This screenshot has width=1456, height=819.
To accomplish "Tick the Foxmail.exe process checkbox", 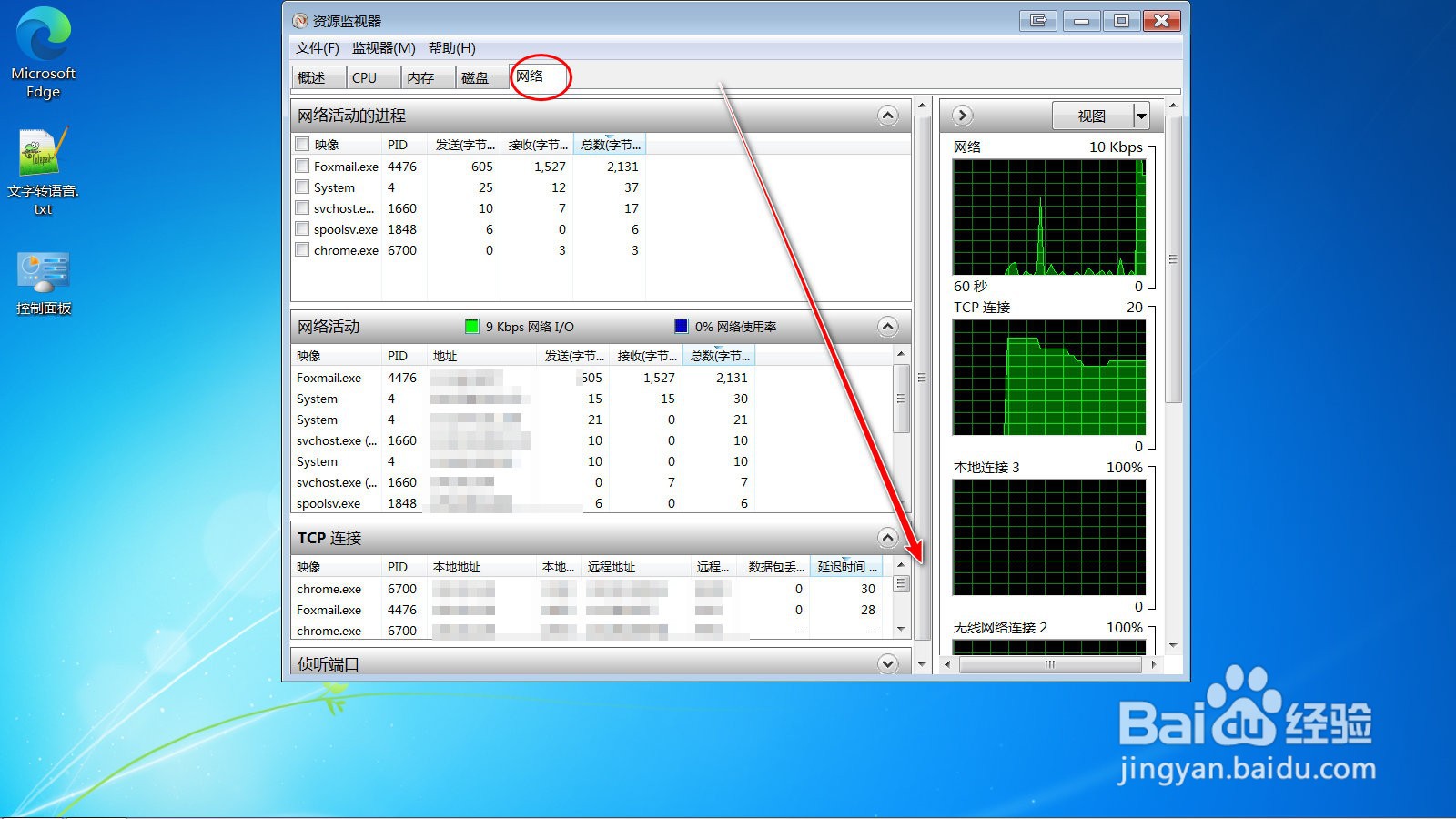I will (x=302, y=166).
